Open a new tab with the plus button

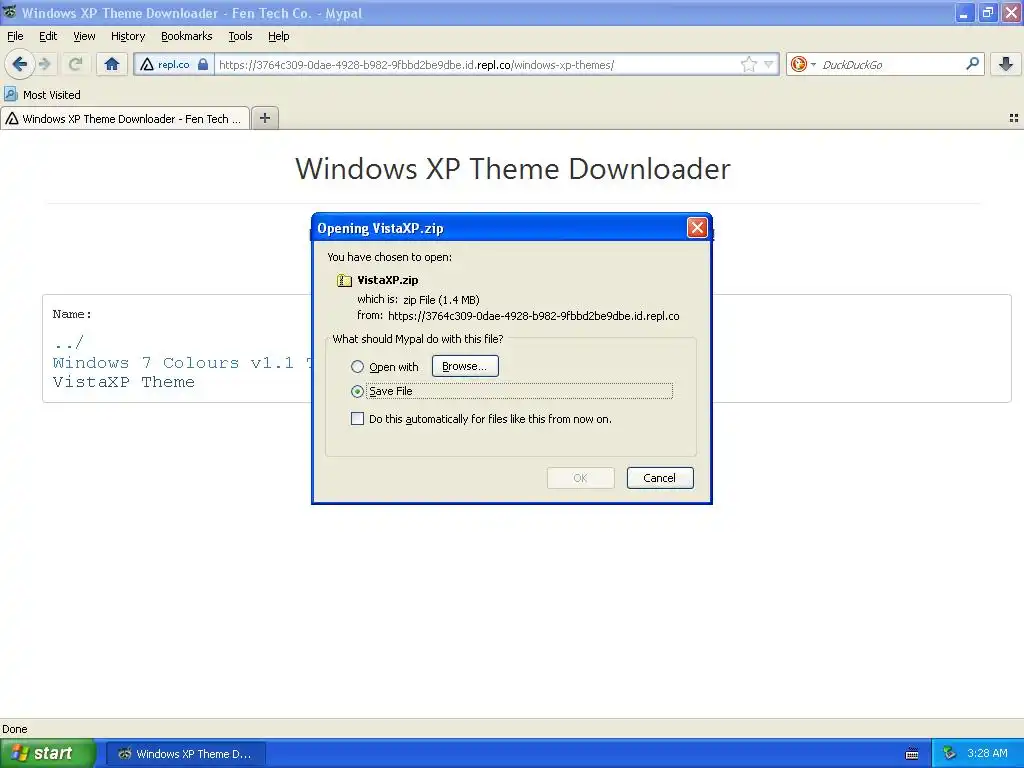(264, 118)
